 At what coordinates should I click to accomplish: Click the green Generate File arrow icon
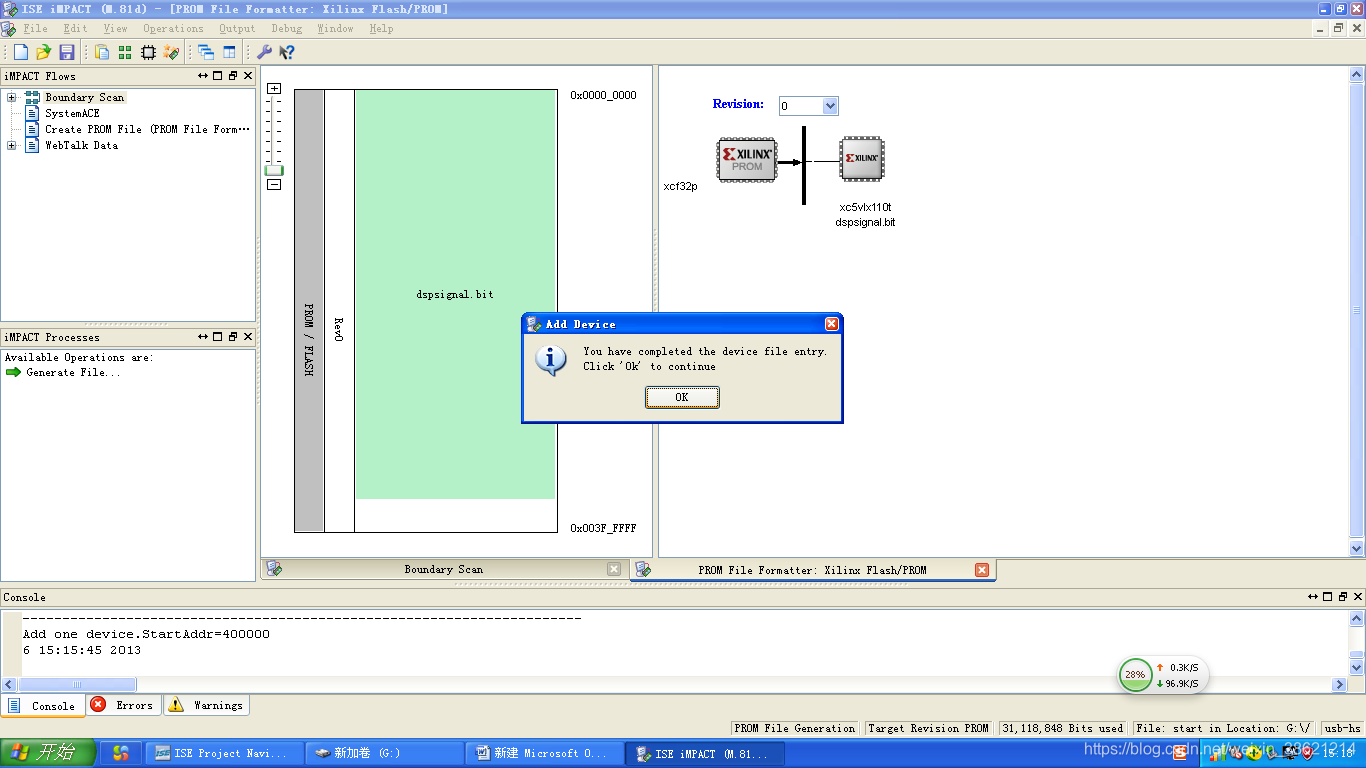tap(13, 372)
